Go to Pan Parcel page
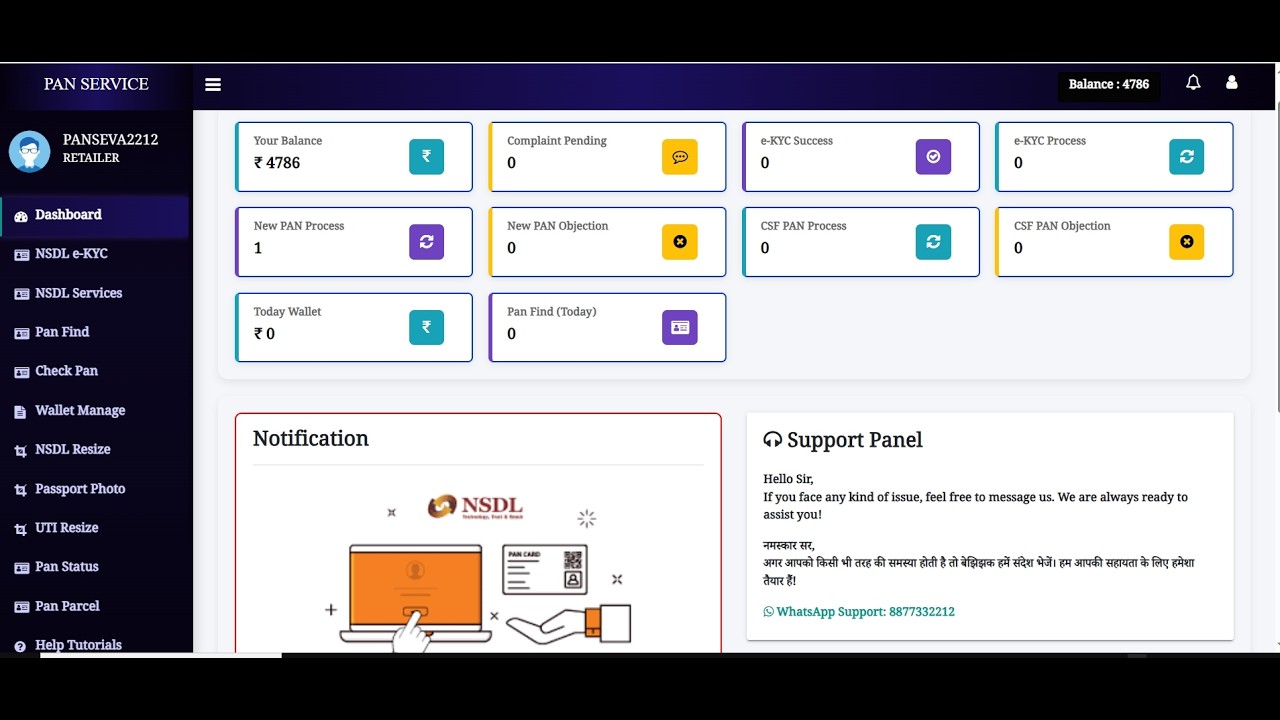 tap(95, 606)
